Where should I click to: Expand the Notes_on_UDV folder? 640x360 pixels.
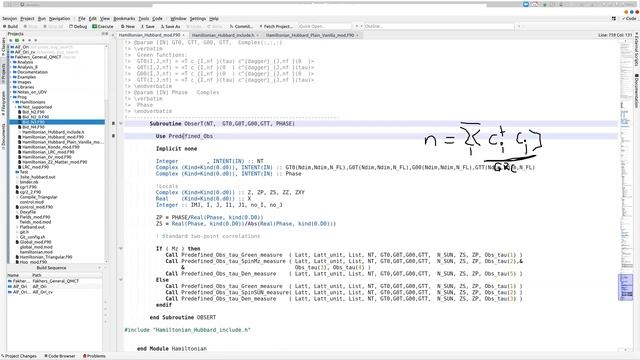(x=11, y=92)
